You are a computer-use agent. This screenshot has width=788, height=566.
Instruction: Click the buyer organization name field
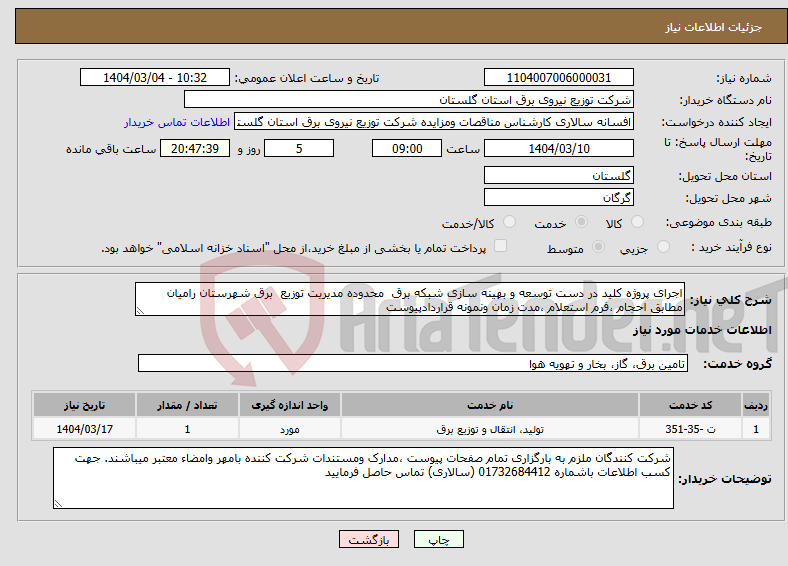click(409, 100)
